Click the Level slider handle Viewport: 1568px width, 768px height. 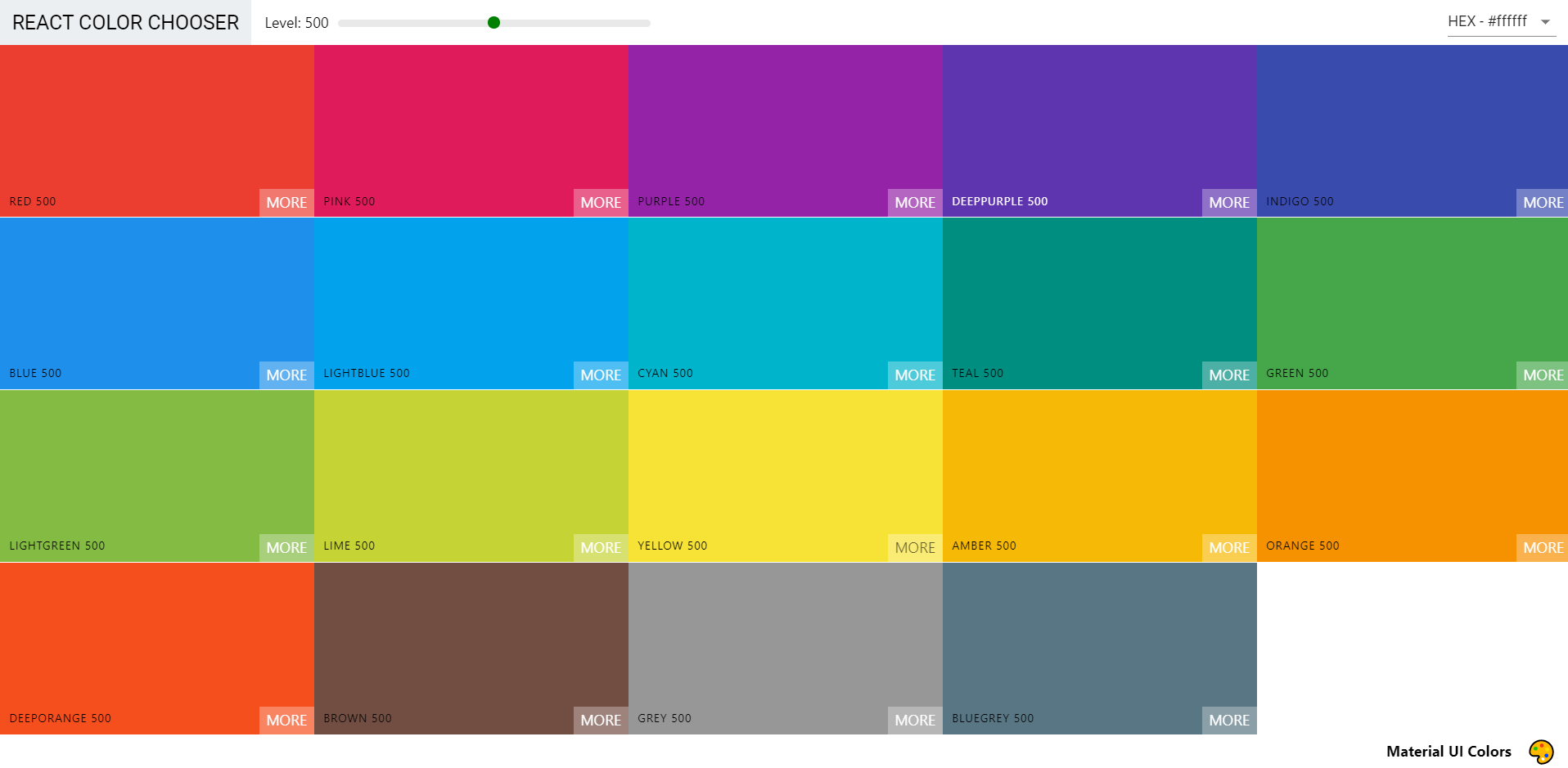[x=493, y=23]
